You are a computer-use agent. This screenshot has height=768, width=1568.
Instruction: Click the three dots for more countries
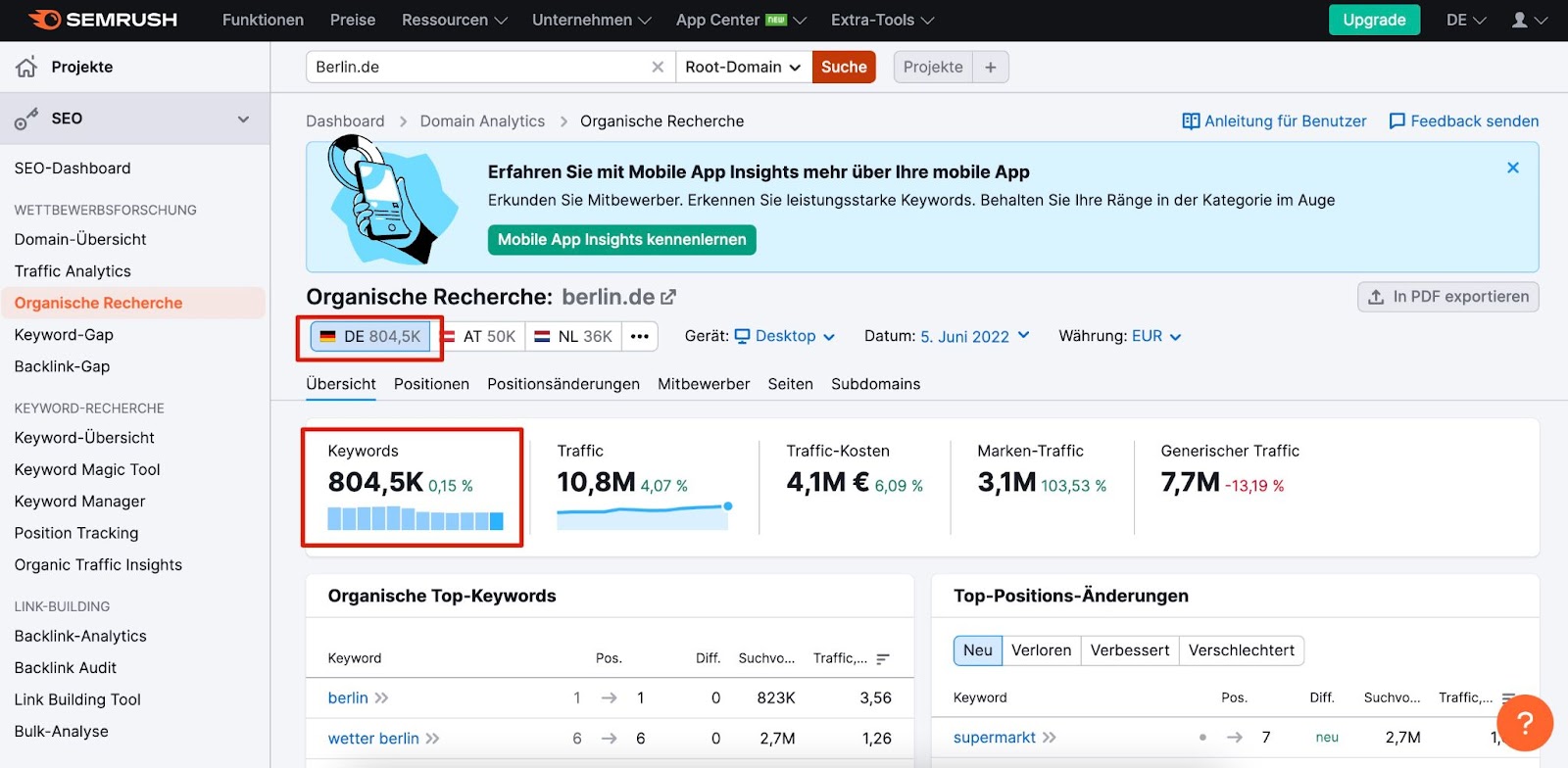pos(640,336)
